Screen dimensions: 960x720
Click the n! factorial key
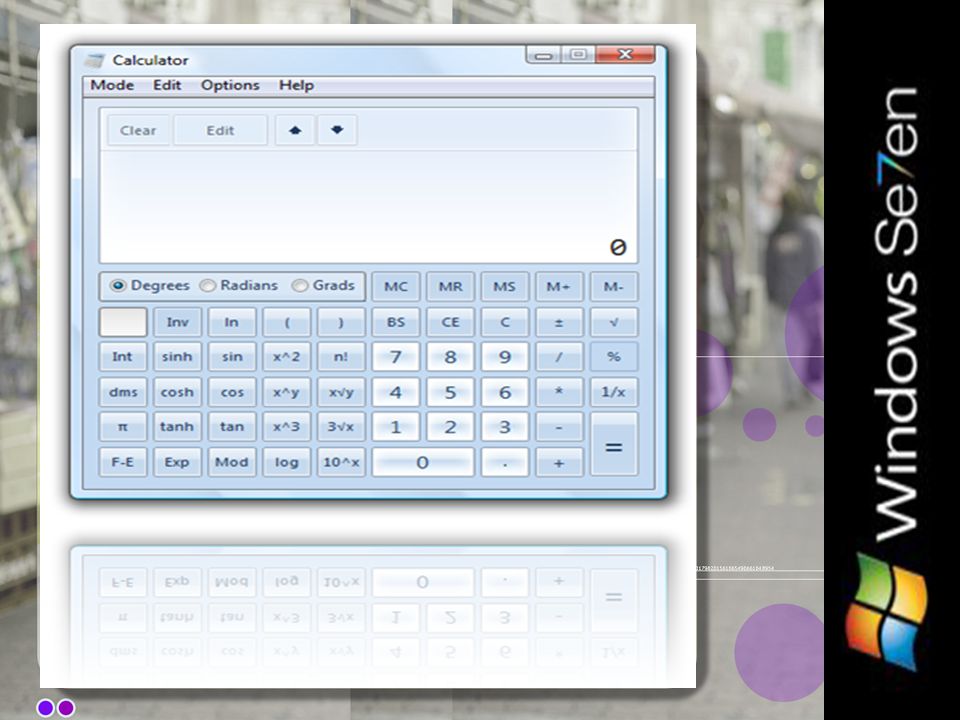click(341, 357)
